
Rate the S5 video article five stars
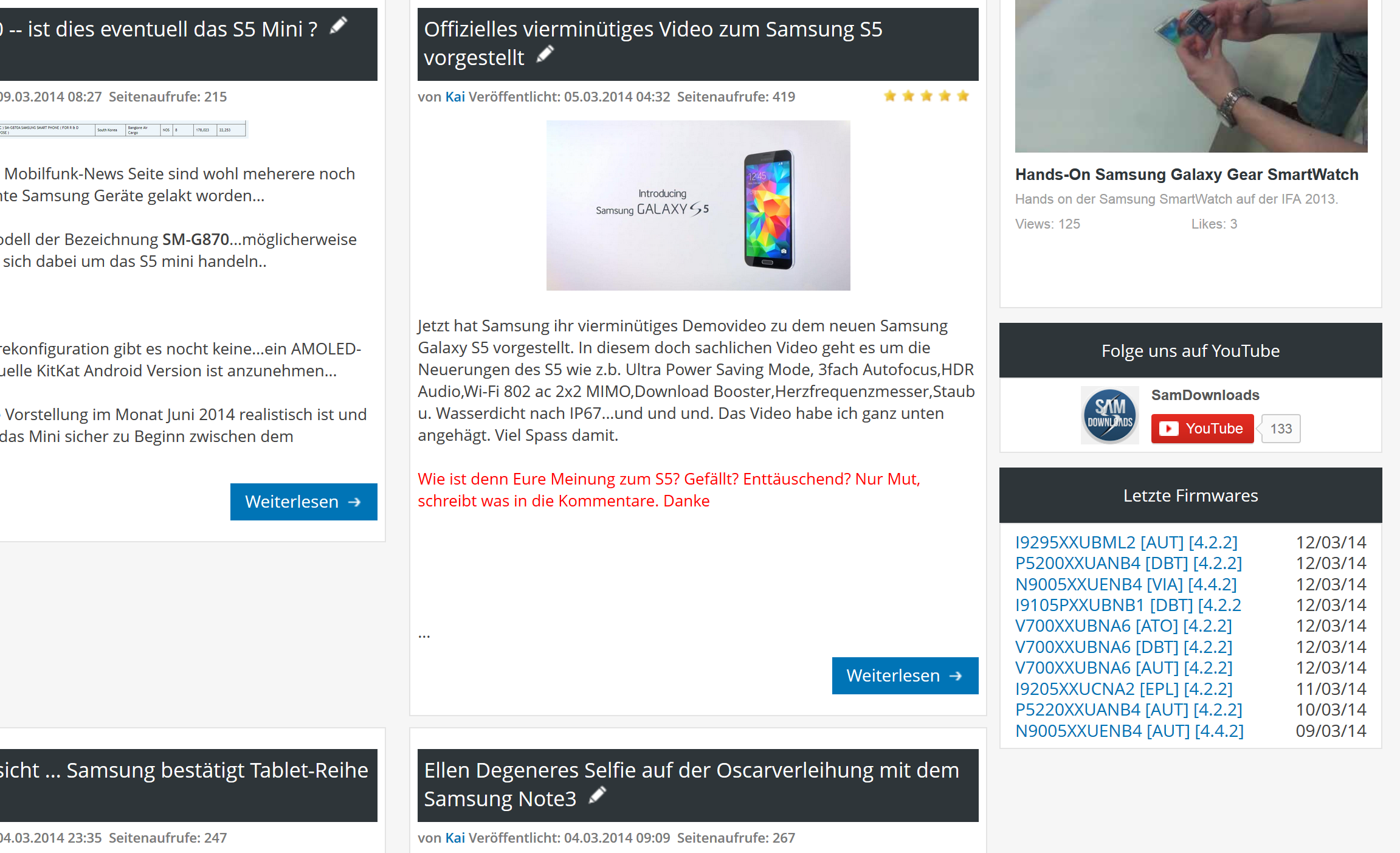(963, 96)
